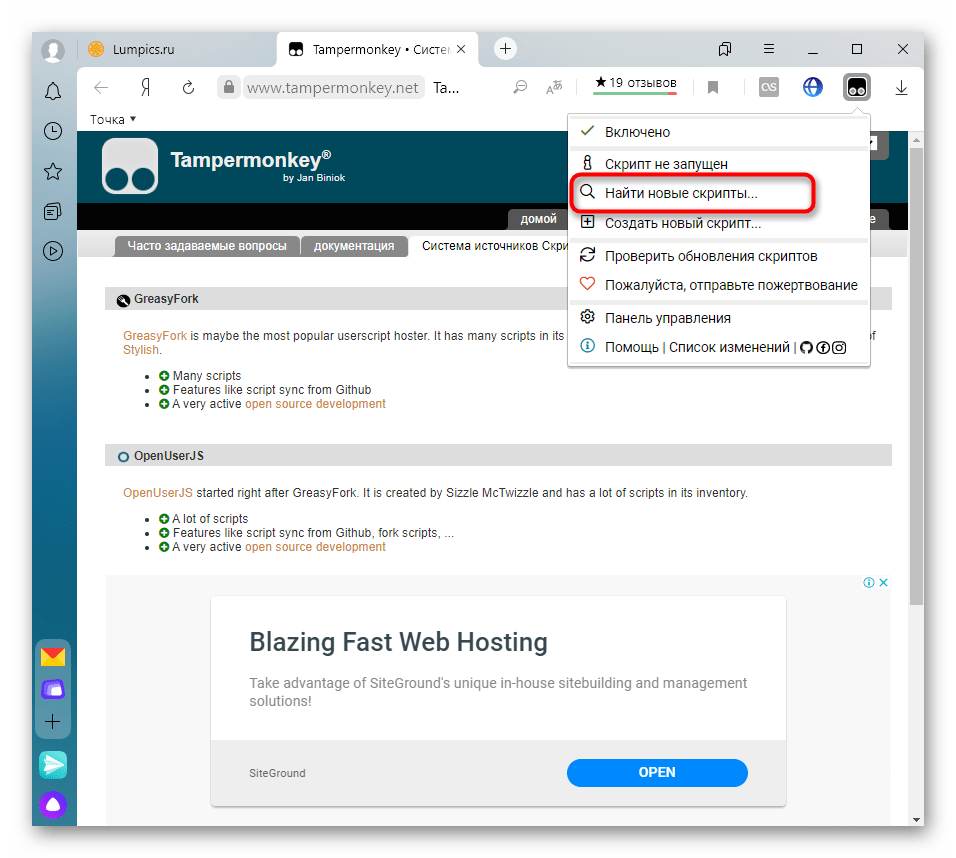The height and width of the screenshot is (858, 956).
Task: Launch Alice assistant purple icon
Action: (x=53, y=805)
